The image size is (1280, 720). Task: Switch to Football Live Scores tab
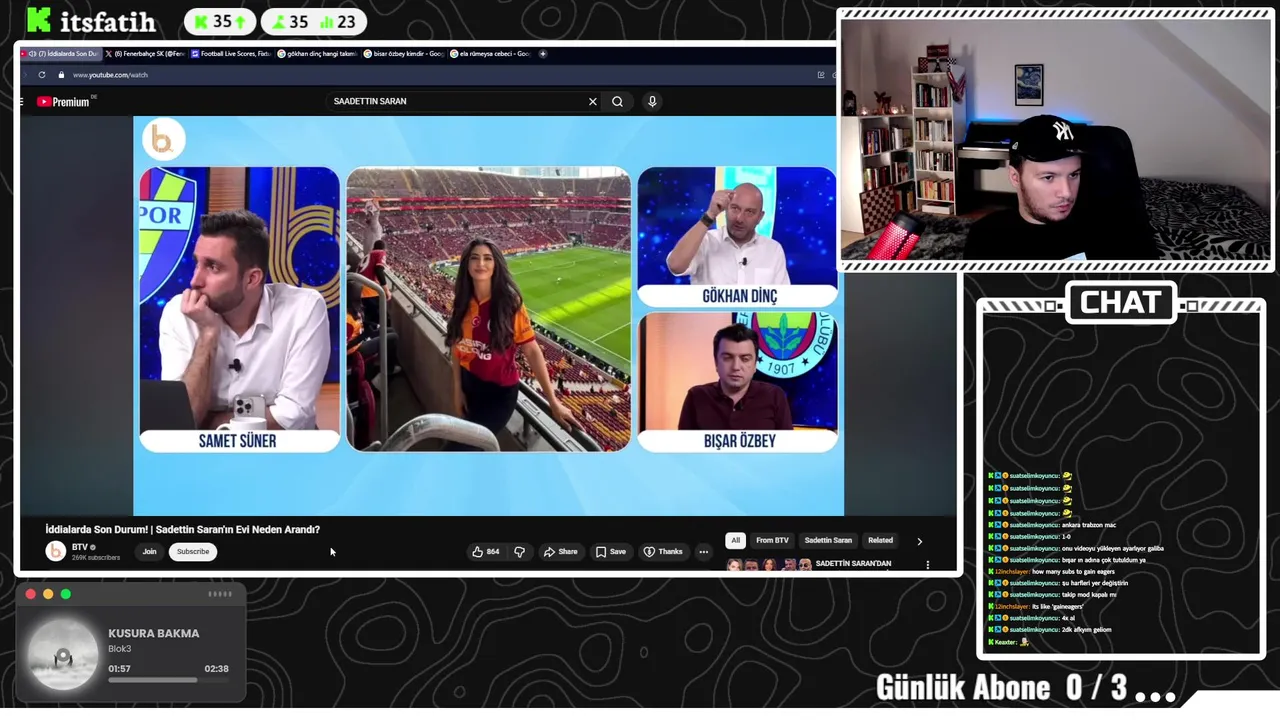(x=231, y=54)
